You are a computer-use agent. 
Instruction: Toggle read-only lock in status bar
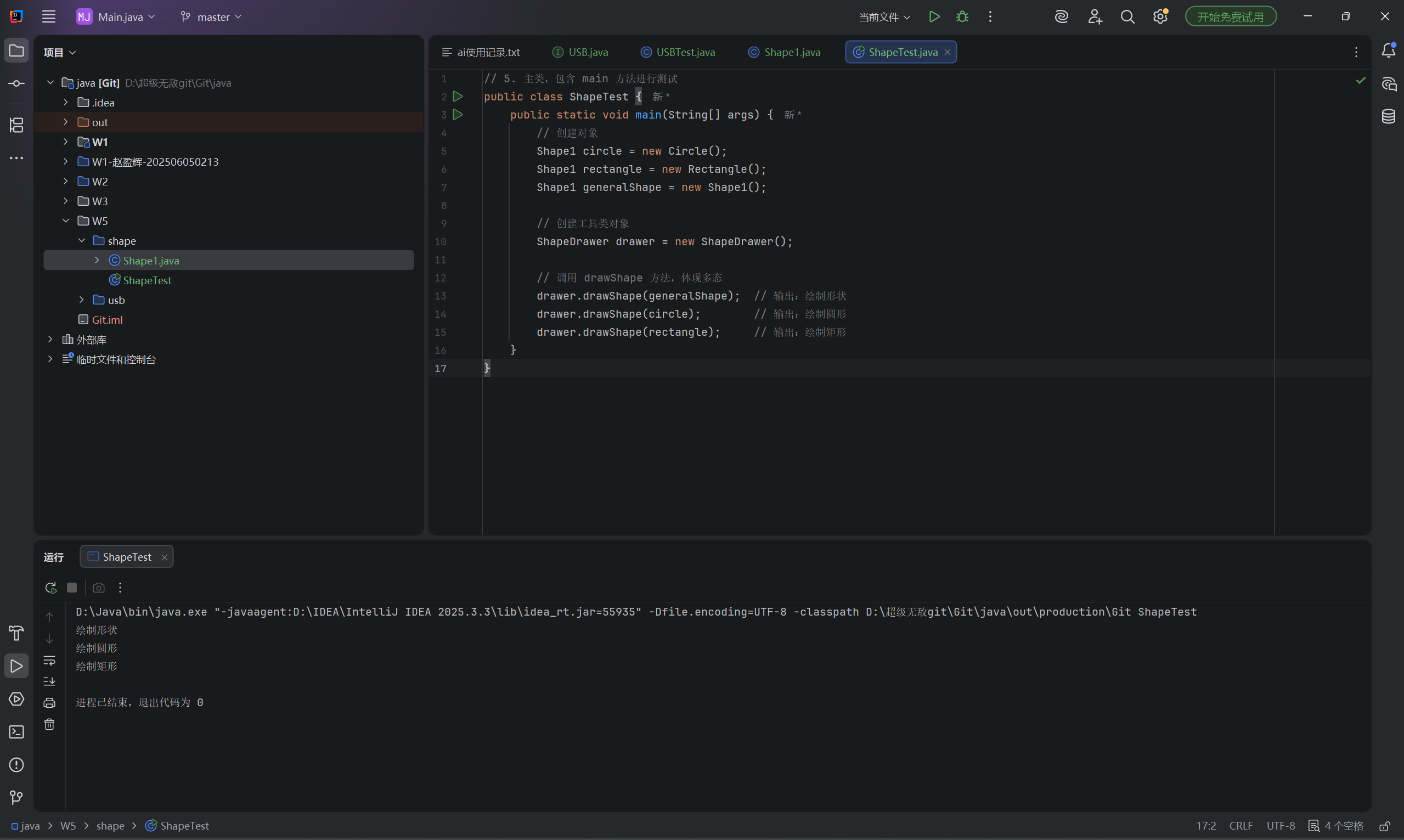pos(1385,826)
